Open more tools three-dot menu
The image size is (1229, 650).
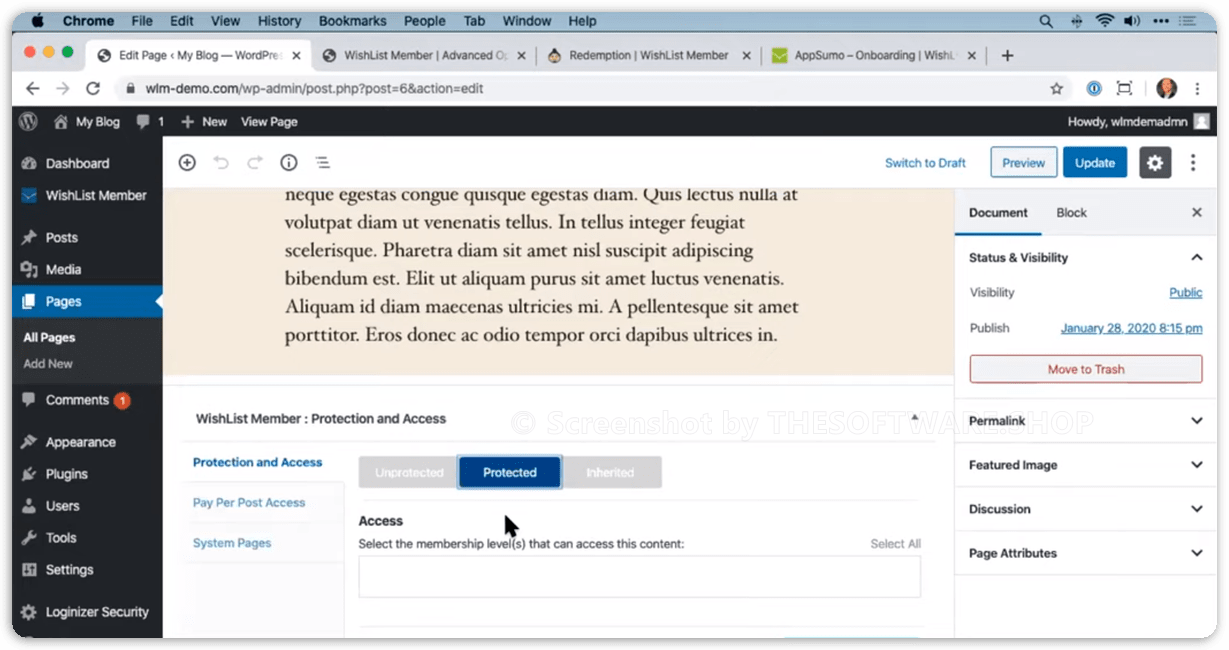tap(1193, 163)
